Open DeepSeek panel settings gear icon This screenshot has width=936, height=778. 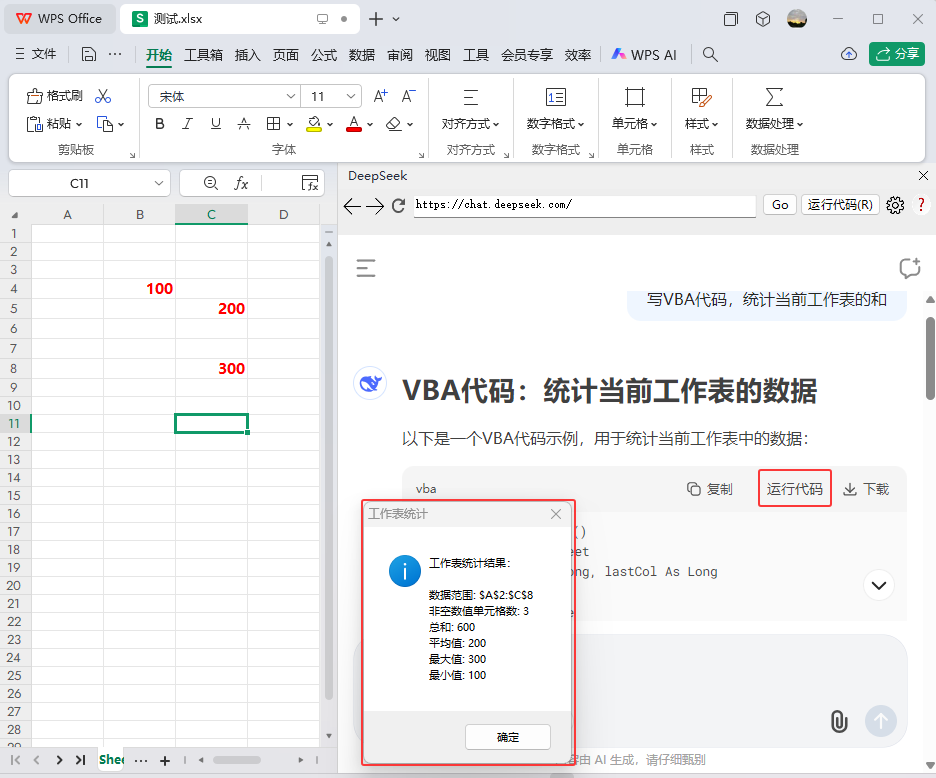click(x=895, y=205)
